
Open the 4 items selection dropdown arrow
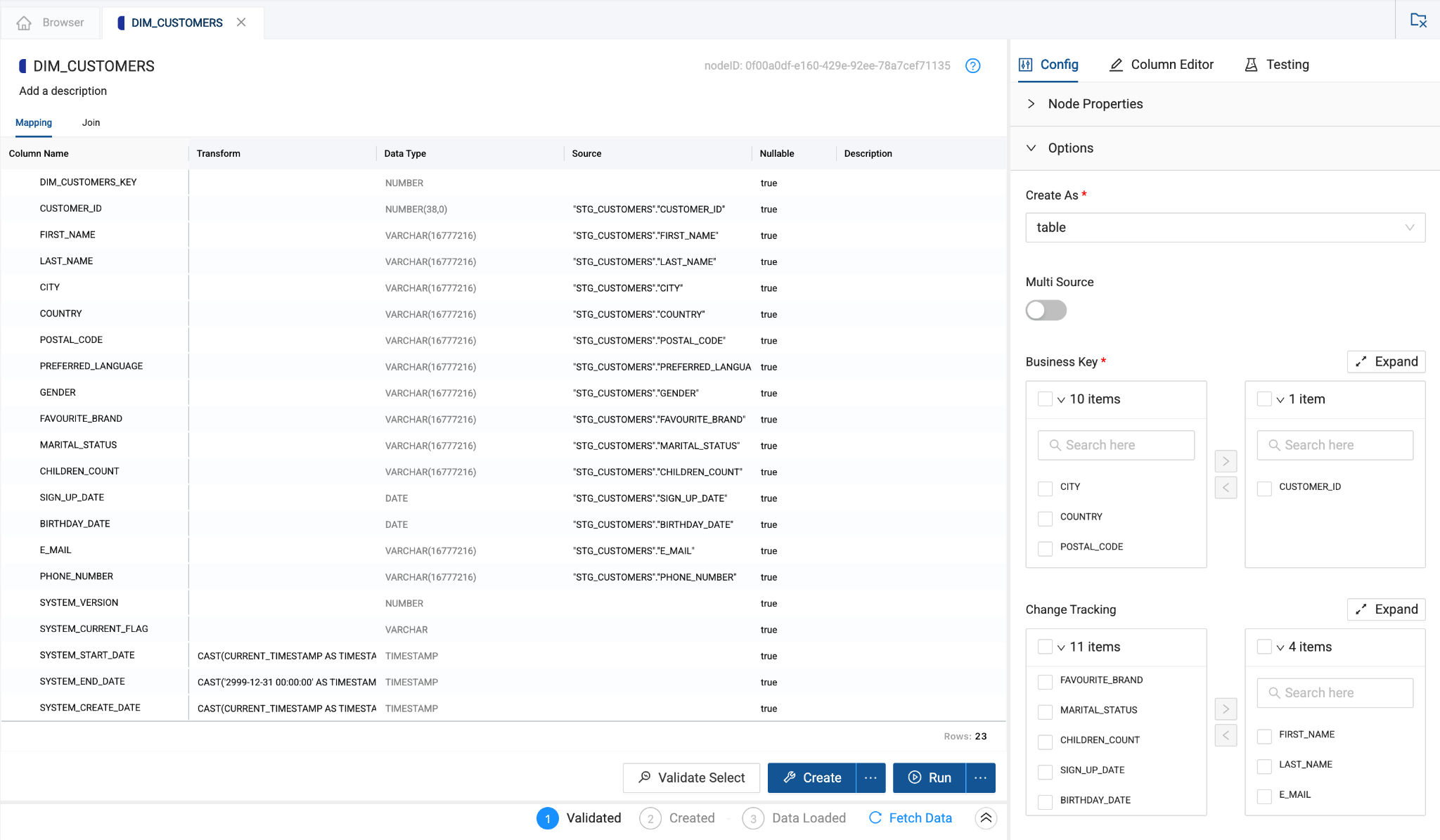tap(1280, 647)
